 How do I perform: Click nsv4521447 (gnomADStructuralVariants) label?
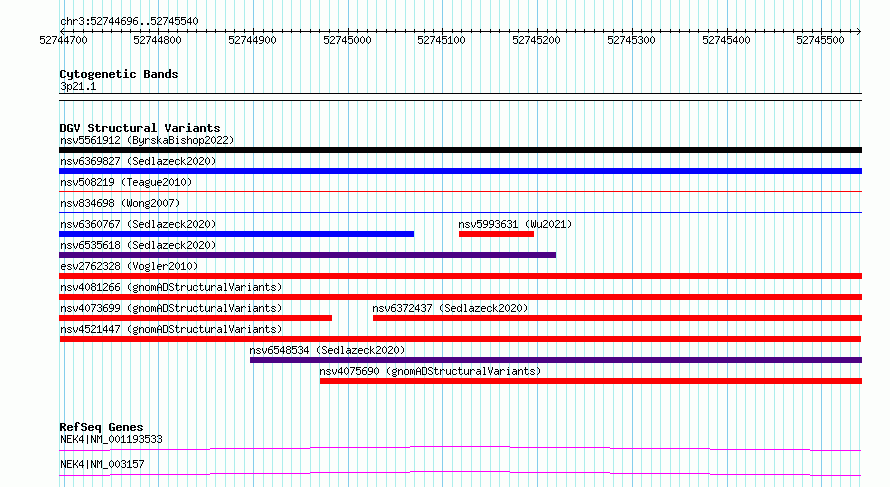click(x=171, y=329)
